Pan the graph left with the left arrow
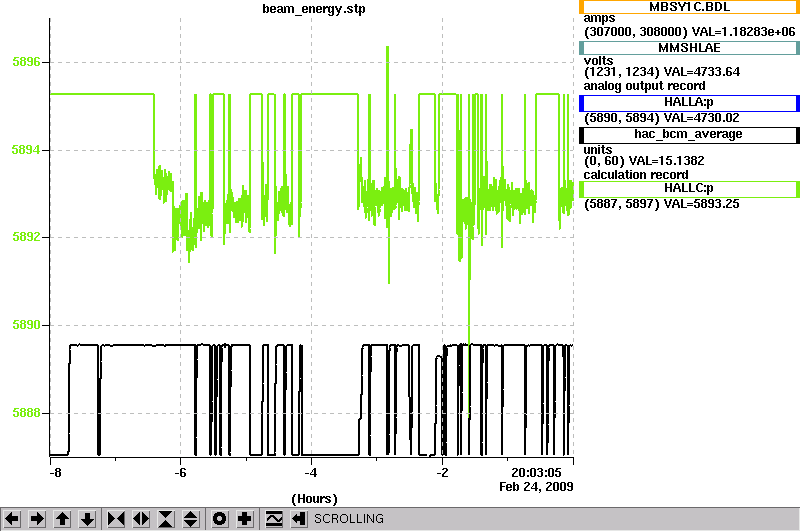800x531 pixels. pos(12,519)
